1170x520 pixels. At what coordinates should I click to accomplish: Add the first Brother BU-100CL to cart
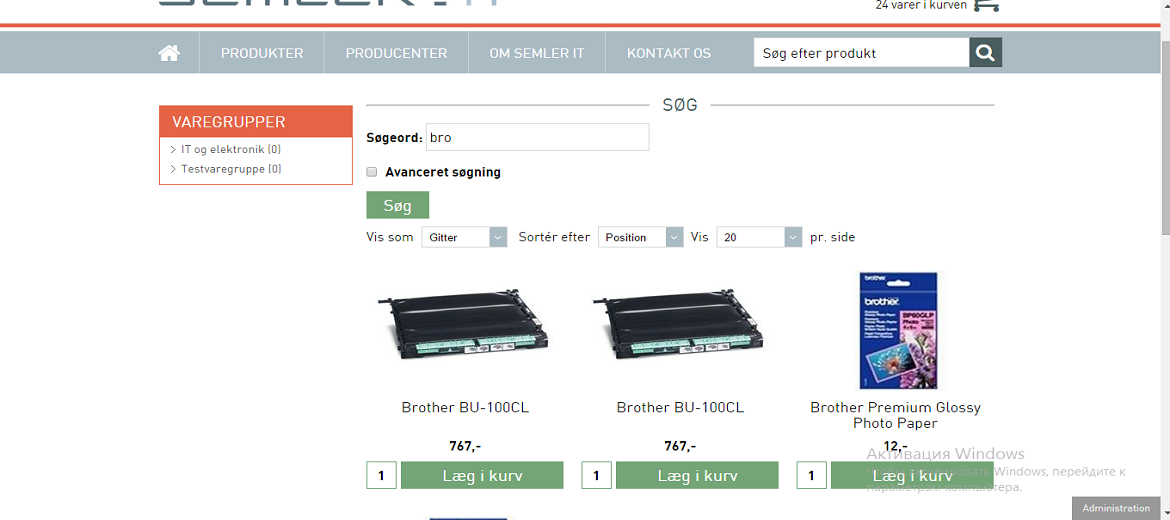click(x=482, y=476)
